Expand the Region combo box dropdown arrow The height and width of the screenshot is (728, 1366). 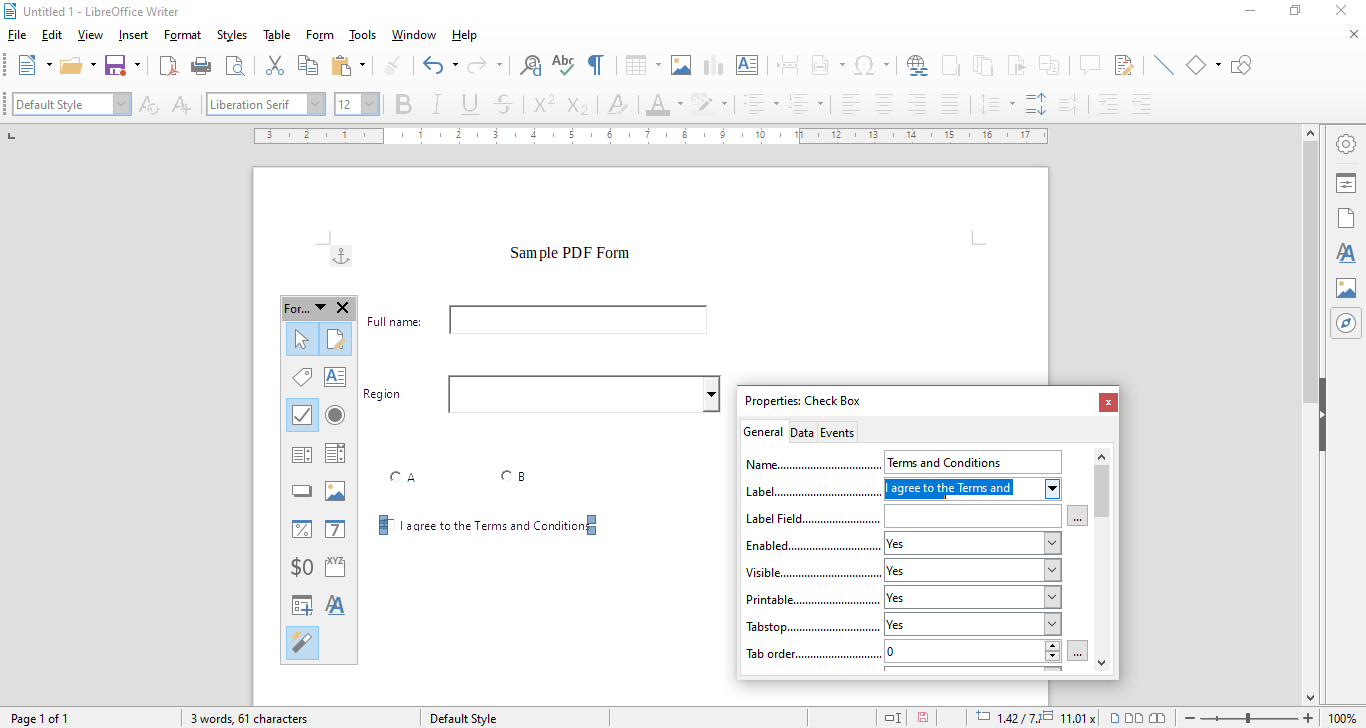tap(711, 393)
